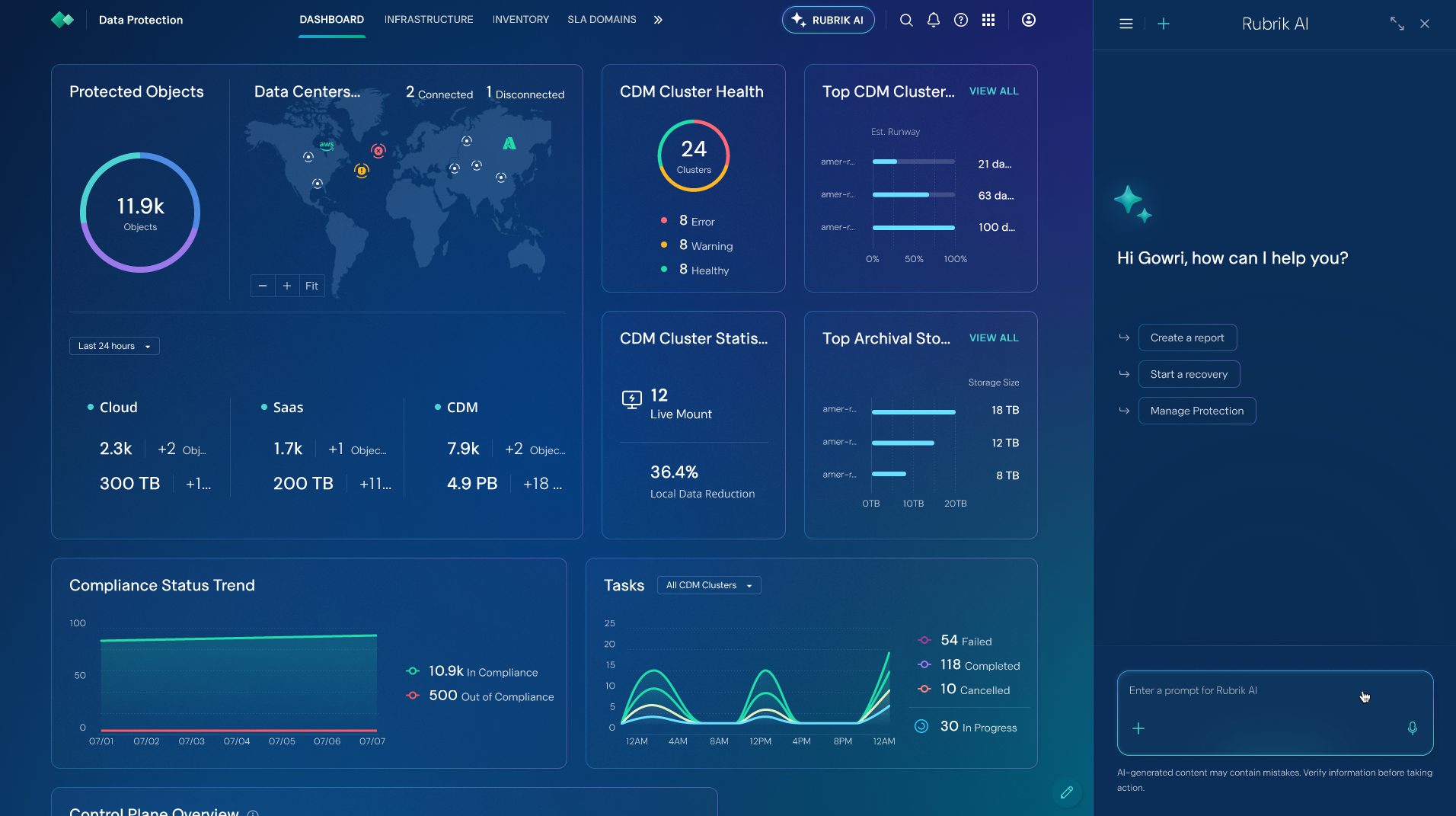Zoom in the data centers map
Screen dimensions: 1456x816
[x=287, y=286]
